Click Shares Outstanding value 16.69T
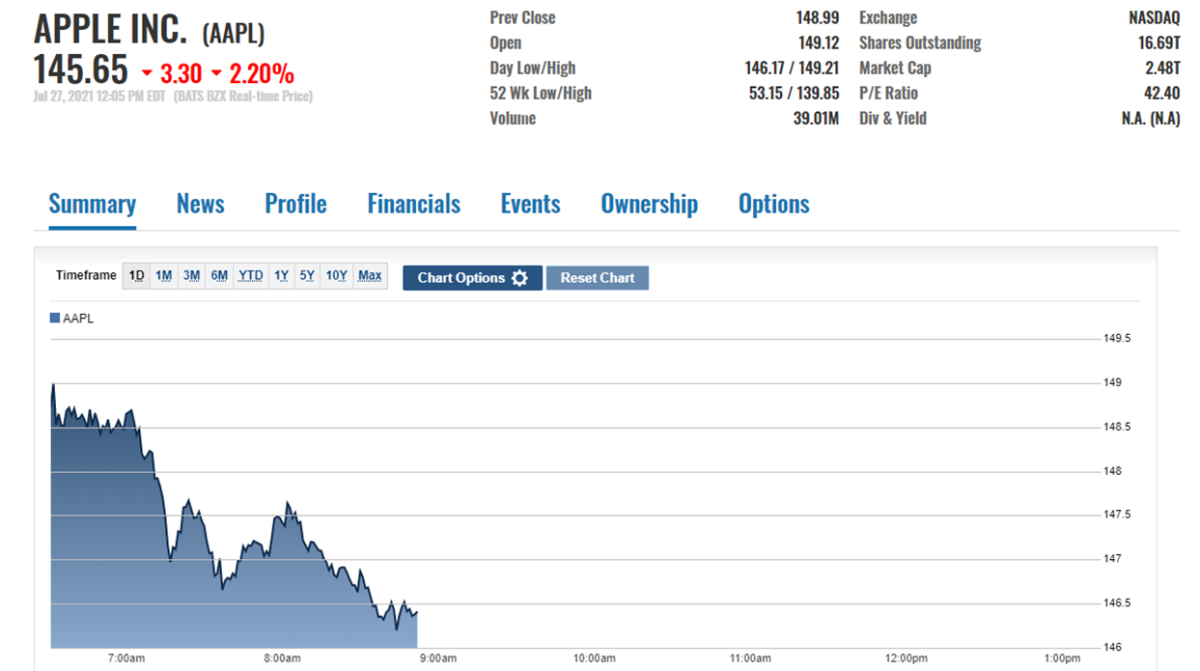 [1159, 43]
